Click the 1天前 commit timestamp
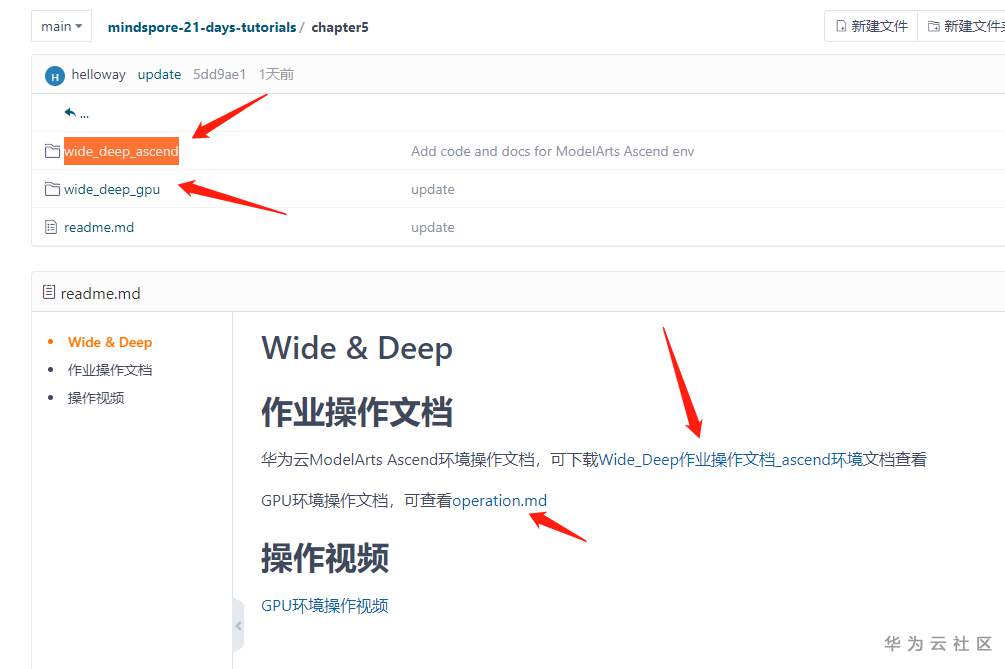The image size is (1005, 669). (276, 74)
